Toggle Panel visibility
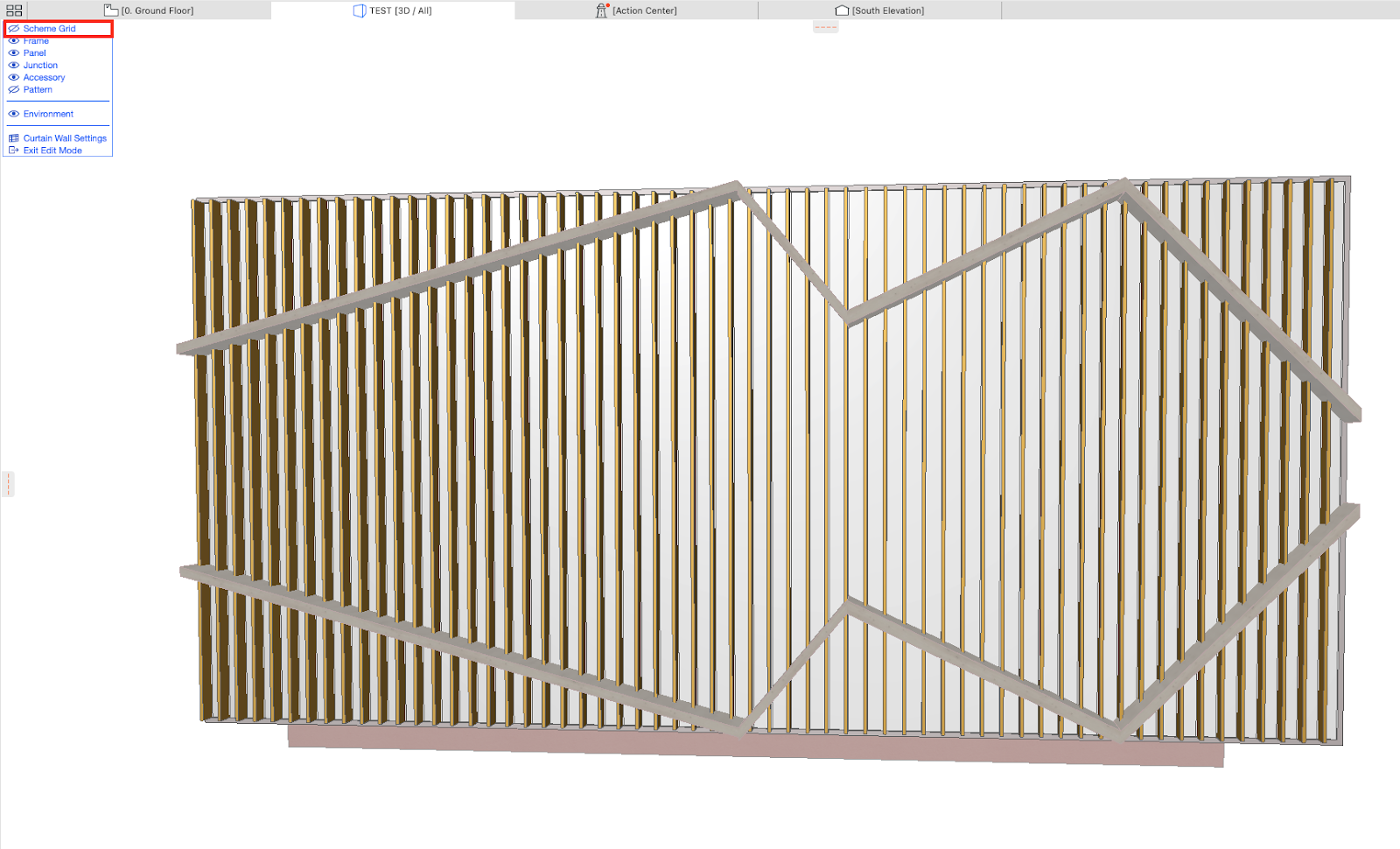 [x=13, y=53]
